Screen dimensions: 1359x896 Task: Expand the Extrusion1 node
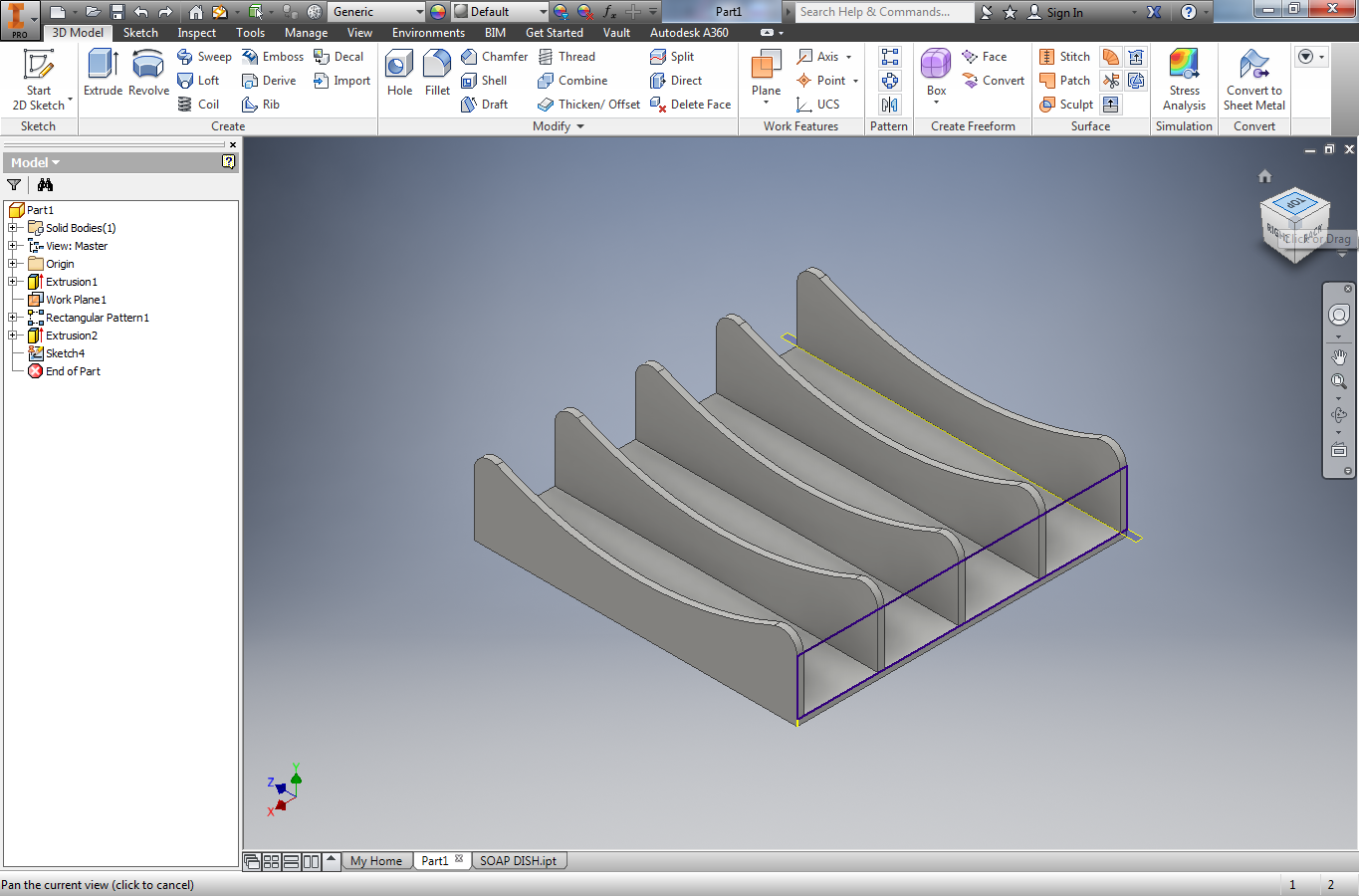[x=13, y=282]
